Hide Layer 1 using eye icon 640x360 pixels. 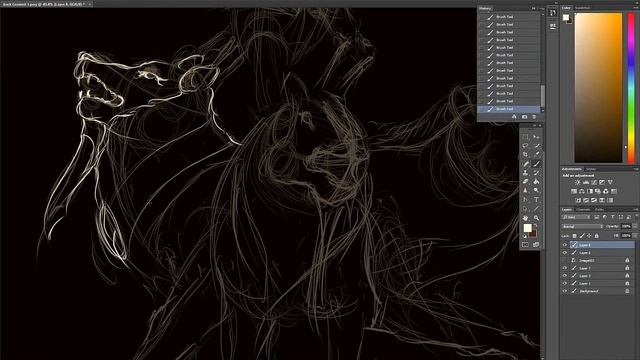pyautogui.click(x=565, y=283)
